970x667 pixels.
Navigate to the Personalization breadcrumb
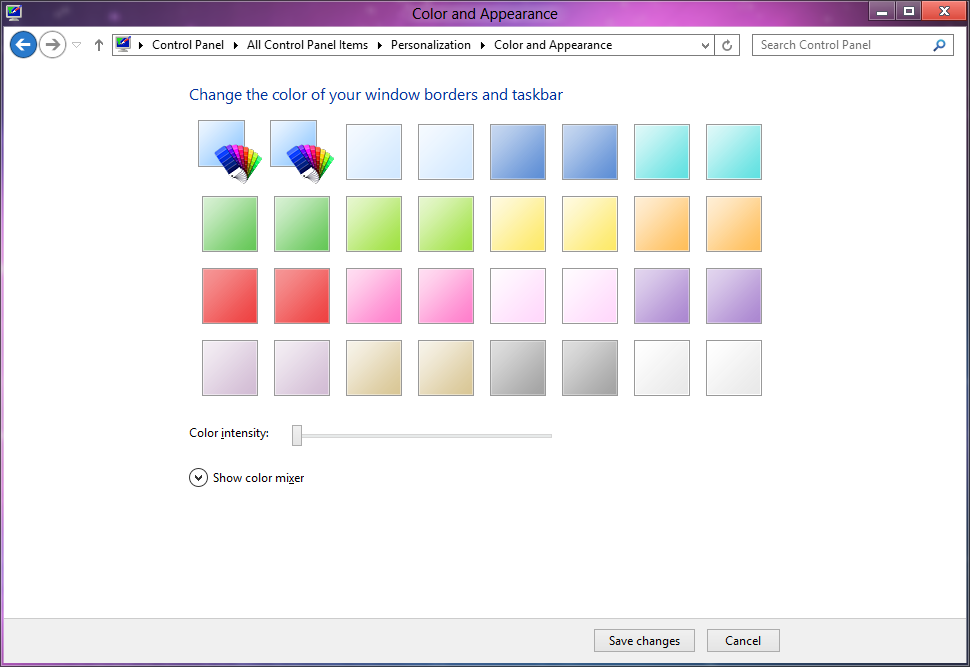[431, 45]
